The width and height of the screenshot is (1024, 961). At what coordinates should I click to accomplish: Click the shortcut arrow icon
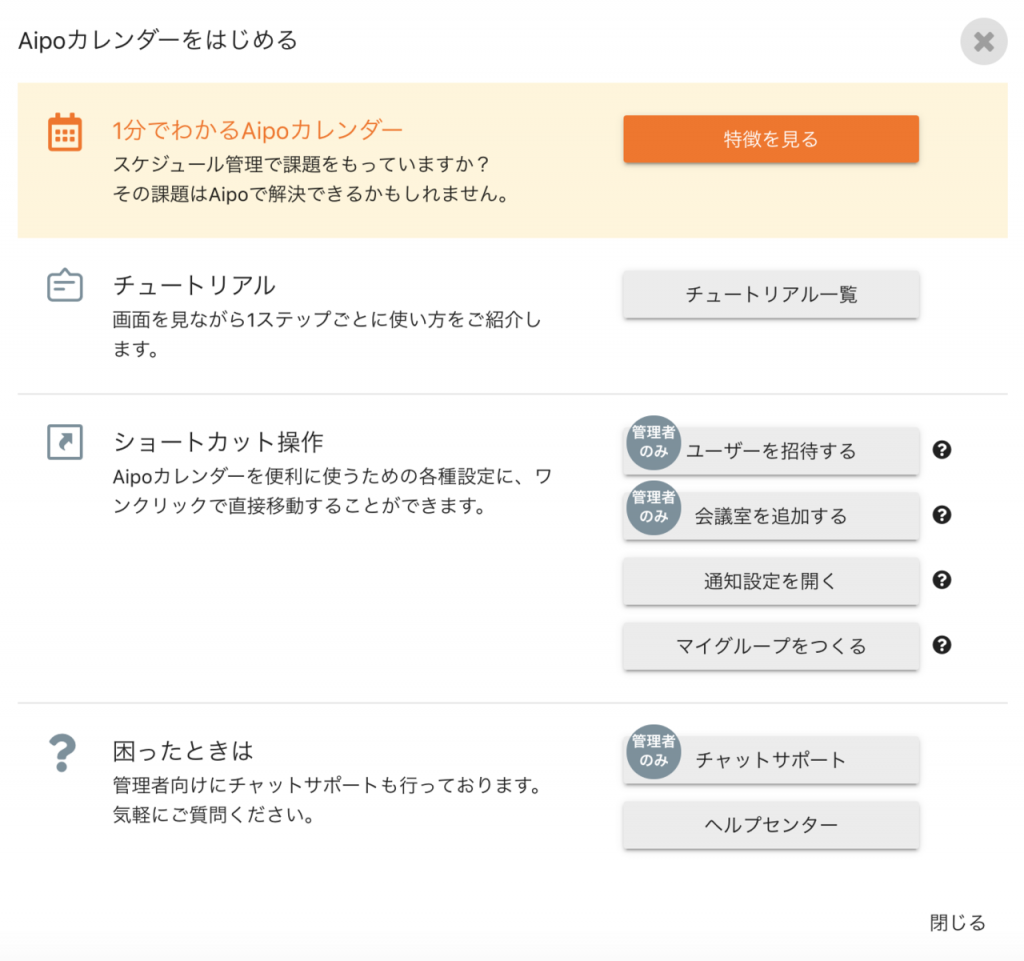coord(65,442)
